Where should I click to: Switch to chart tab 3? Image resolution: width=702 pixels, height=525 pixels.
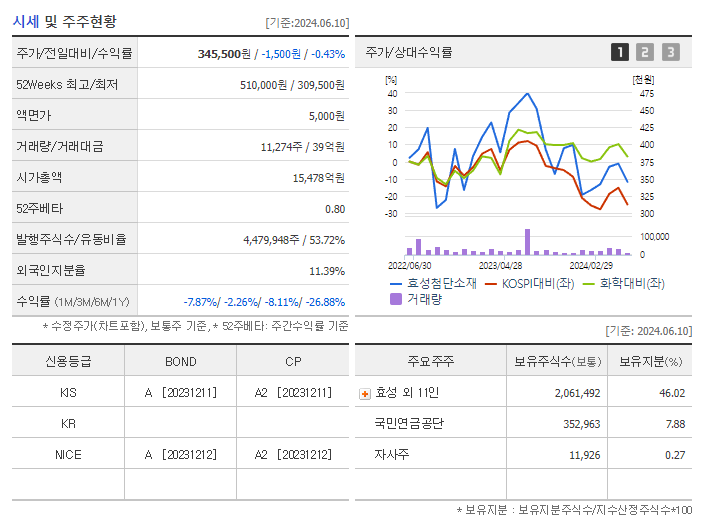click(x=671, y=52)
